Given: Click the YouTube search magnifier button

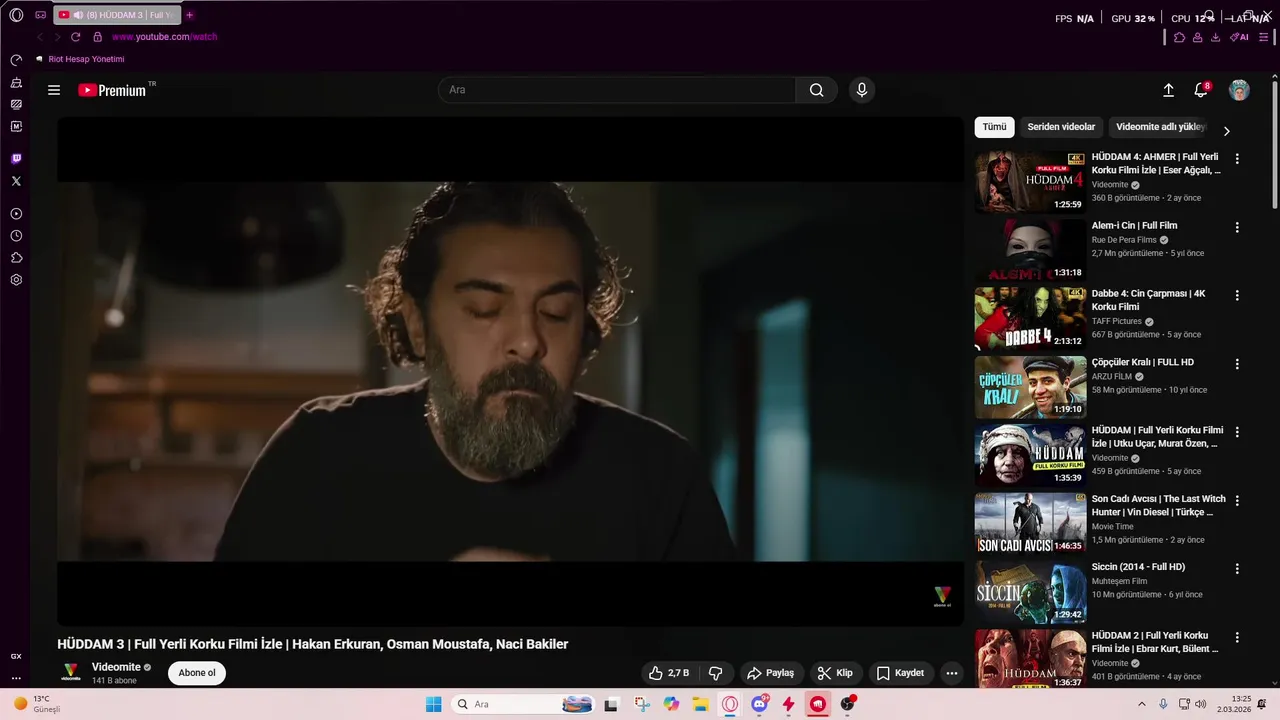Looking at the screenshot, I should (x=817, y=90).
